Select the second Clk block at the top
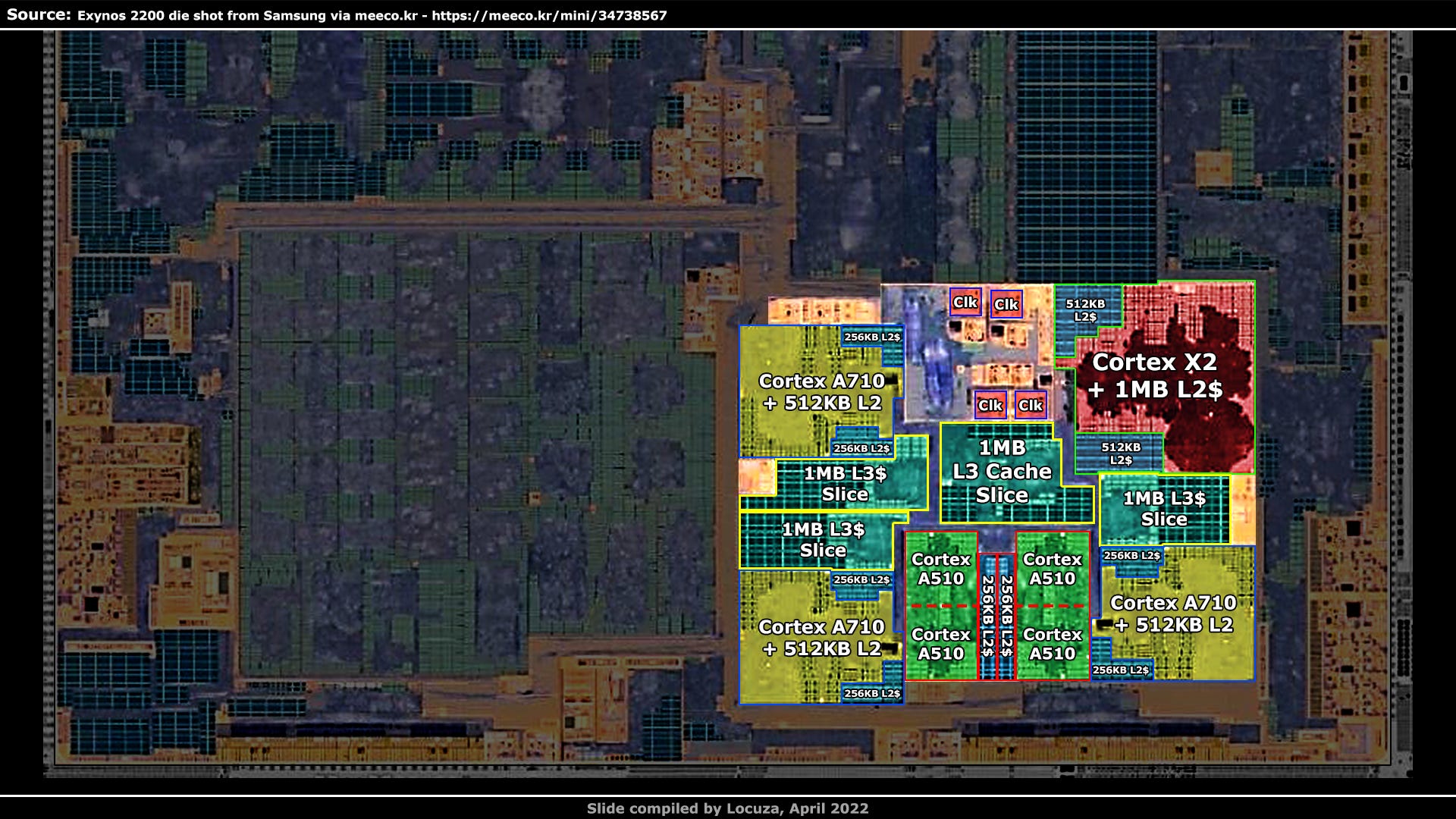 1008,304
